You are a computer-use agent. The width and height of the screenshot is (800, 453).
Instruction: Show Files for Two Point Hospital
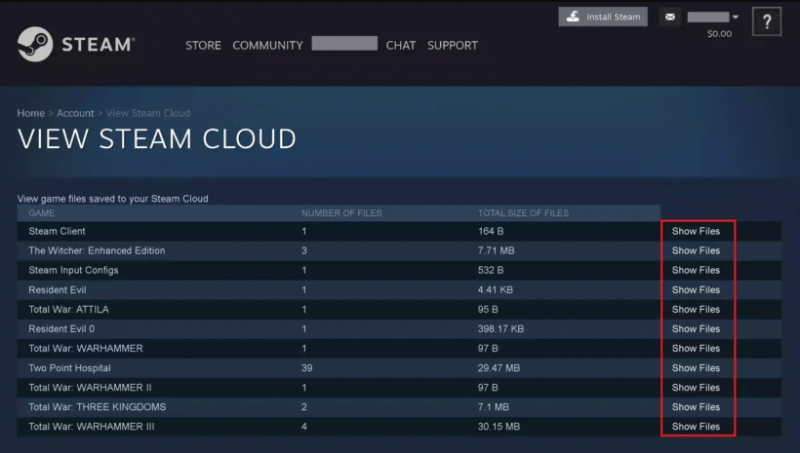point(695,368)
